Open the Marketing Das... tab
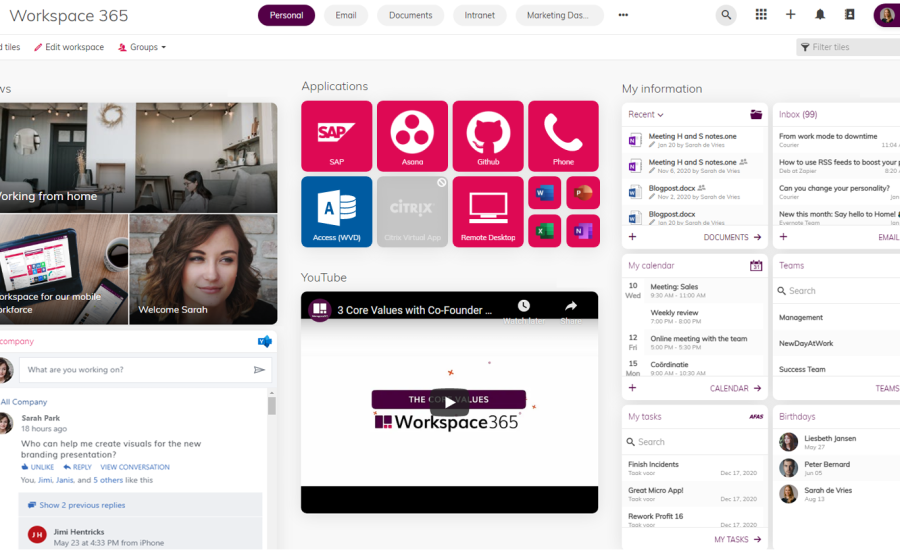Image resolution: width=900 pixels, height=550 pixels. [559, 15]
